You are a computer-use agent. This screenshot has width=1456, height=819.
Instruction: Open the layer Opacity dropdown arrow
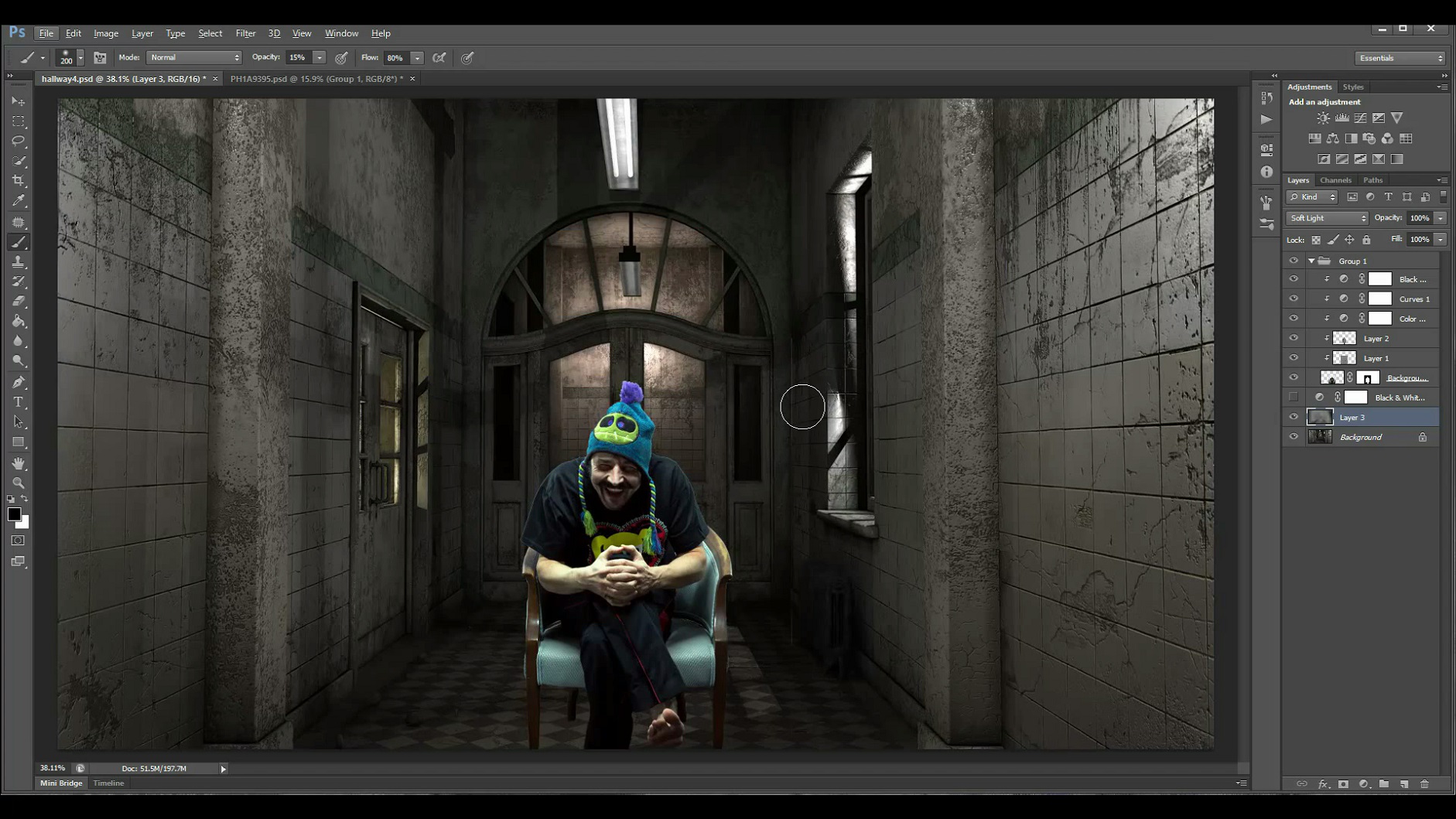point(1441,218)
